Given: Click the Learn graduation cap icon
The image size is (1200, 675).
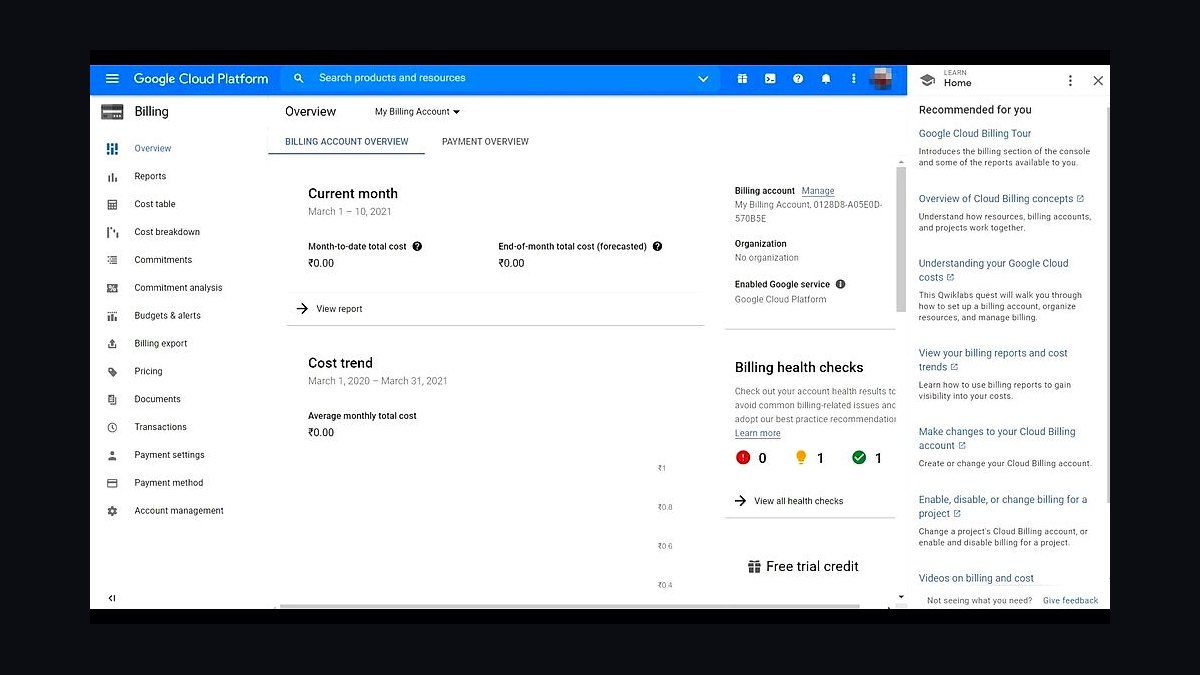Looking at the screenshot, I should point(927,80).
